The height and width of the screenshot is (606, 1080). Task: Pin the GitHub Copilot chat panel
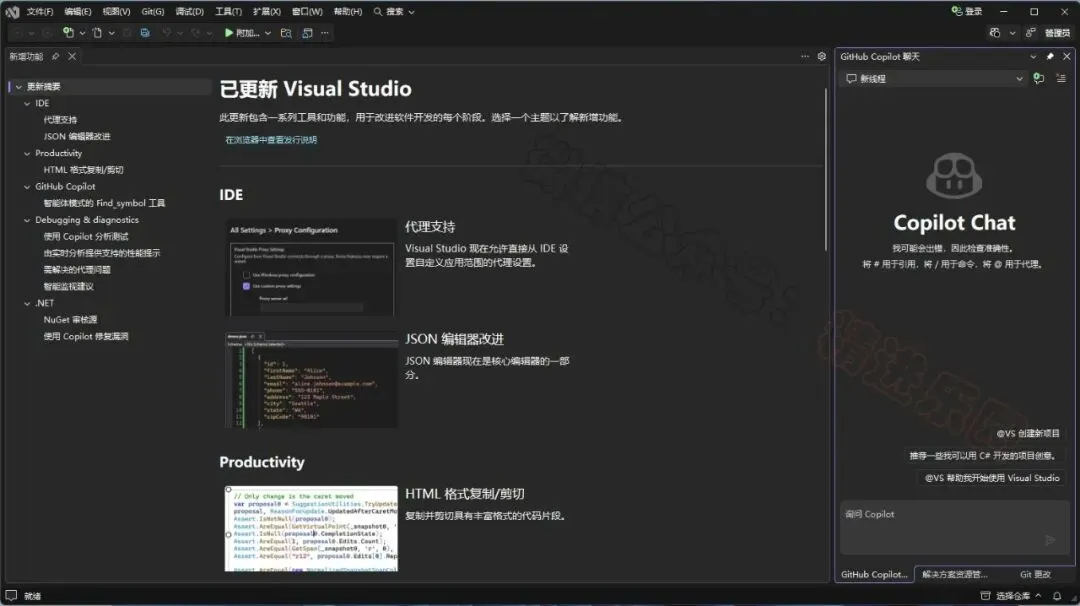click(1050, 56)
